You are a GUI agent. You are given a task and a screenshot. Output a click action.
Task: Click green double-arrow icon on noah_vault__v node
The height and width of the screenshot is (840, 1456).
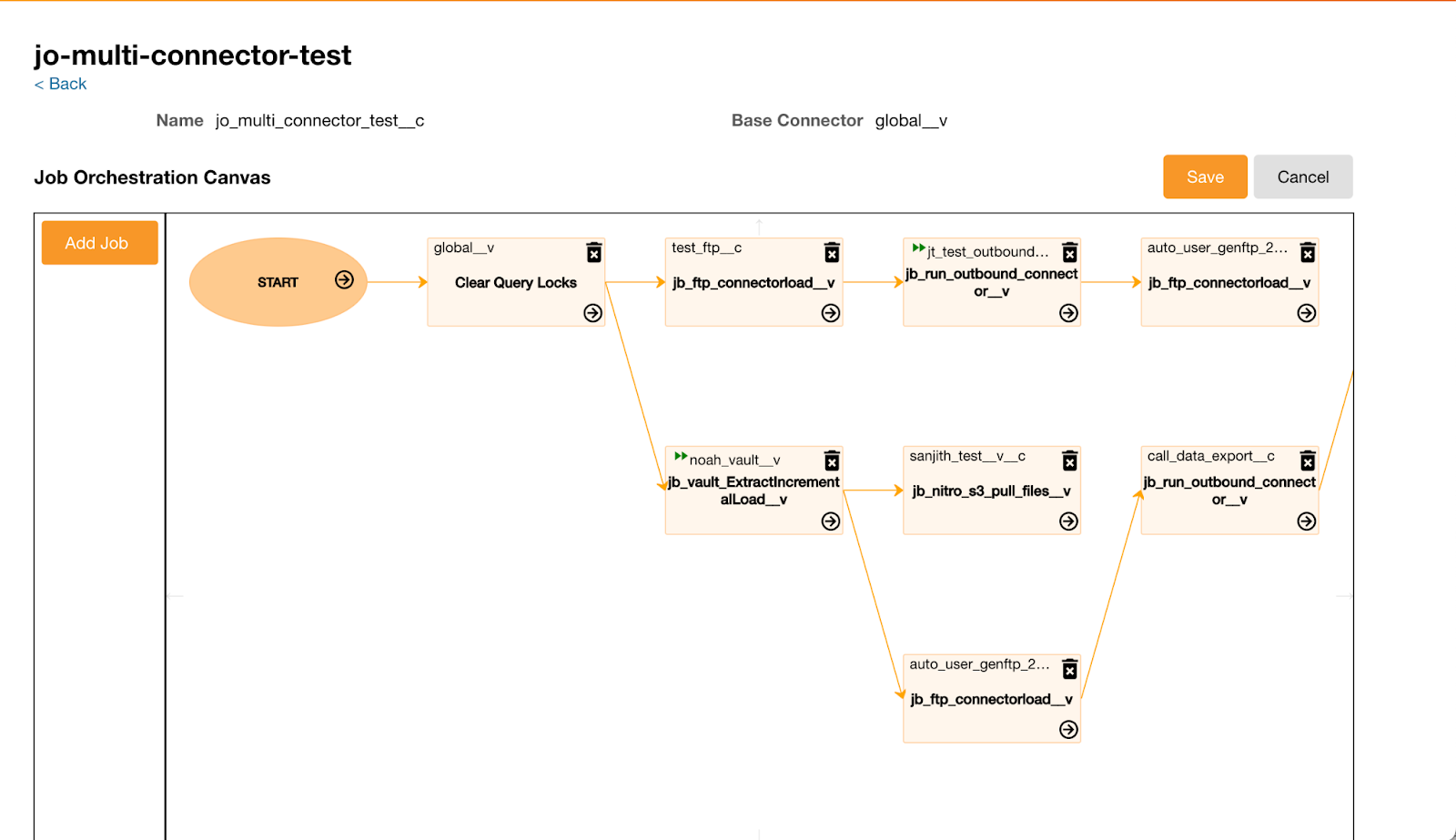(x=681, y=456)
